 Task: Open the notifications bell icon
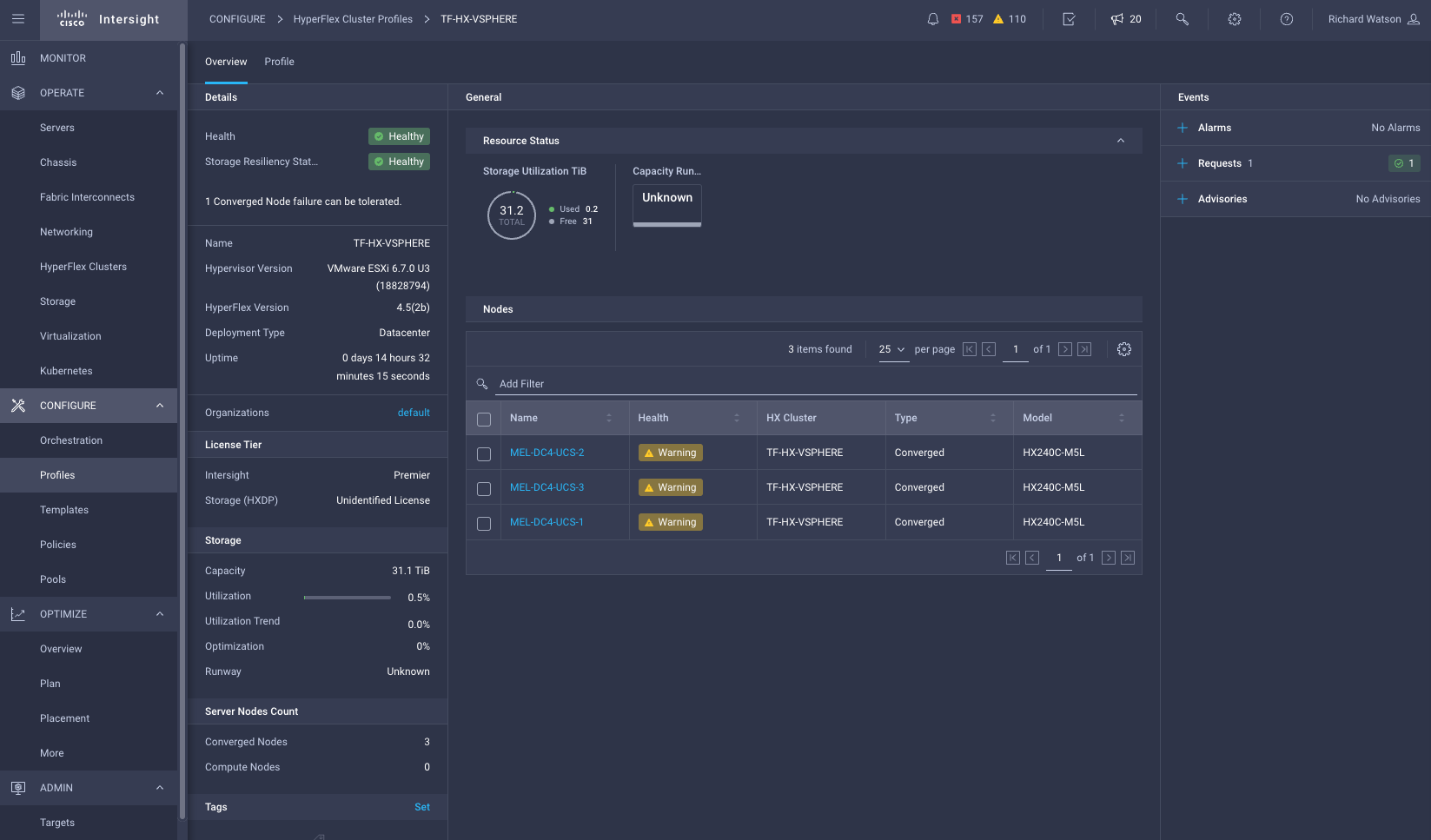tap(932, 19)
